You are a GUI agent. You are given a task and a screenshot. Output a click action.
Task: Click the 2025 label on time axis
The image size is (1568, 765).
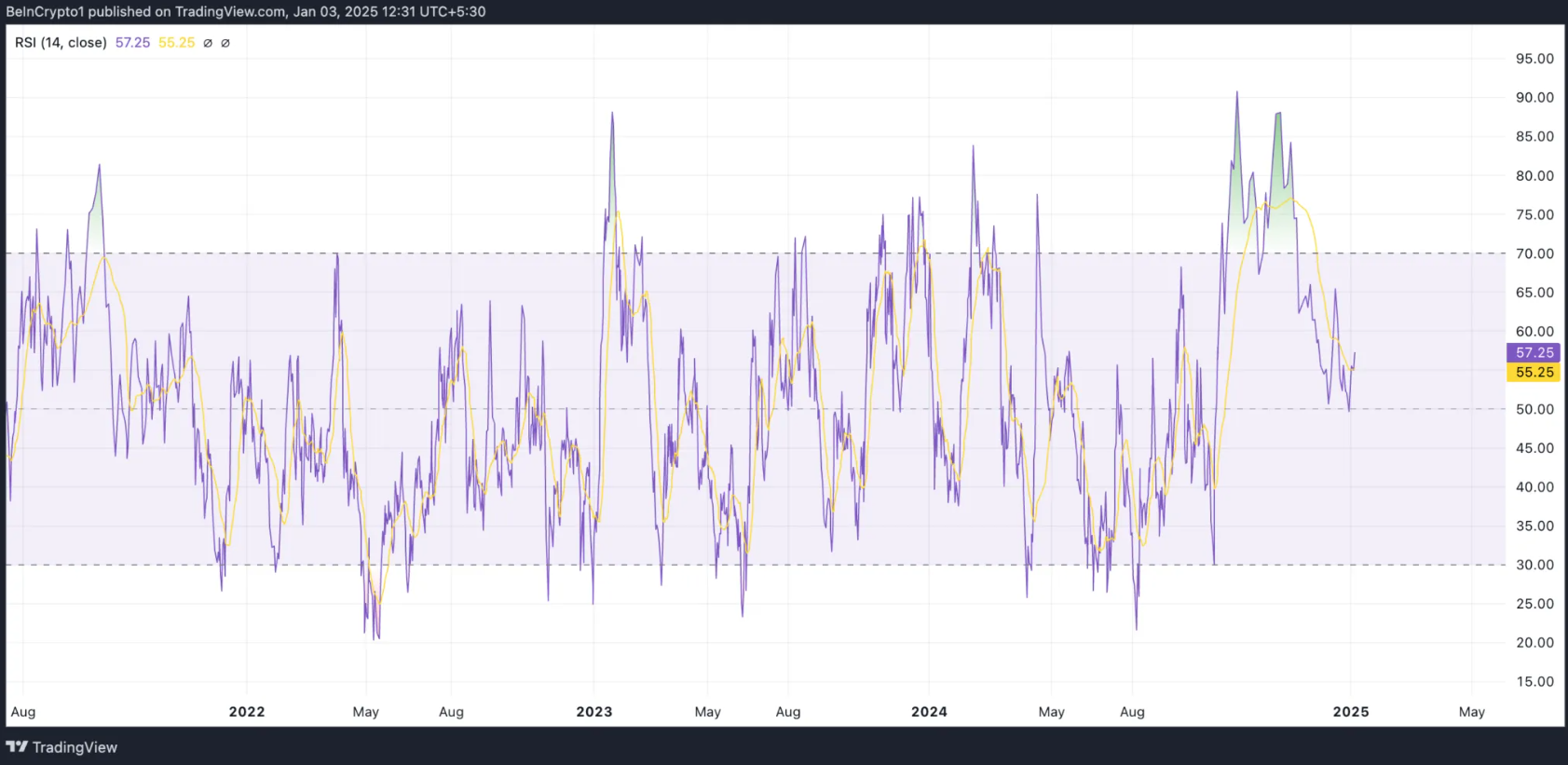coord(1351,712)
